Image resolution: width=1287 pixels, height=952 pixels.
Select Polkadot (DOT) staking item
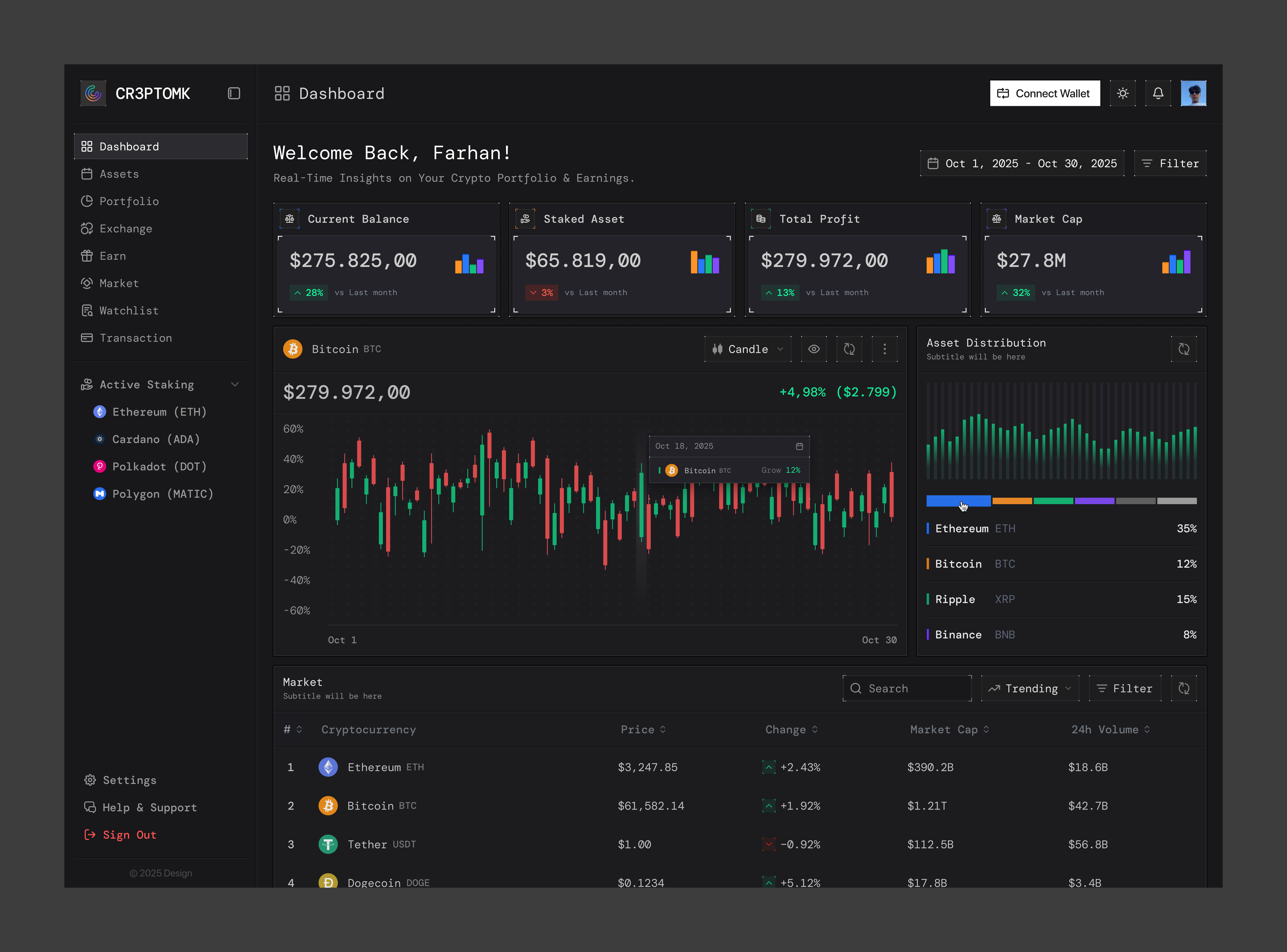click(x=150, y=467)
